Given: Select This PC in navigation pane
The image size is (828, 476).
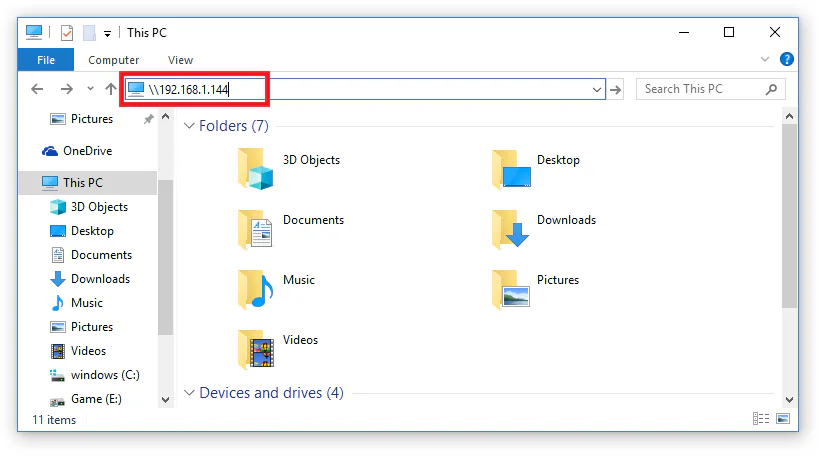Looking at the screenshot, I should click(x=88, y=183).
